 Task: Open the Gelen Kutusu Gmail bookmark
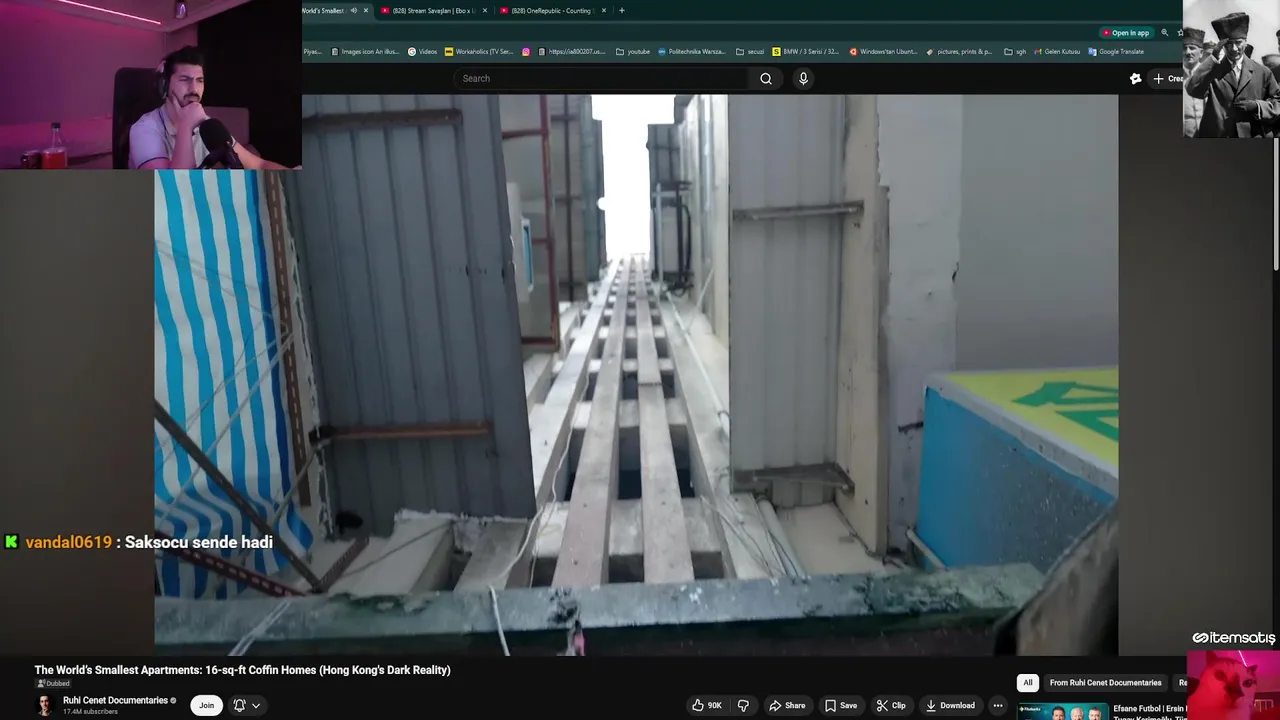(x=1057, y=52)
